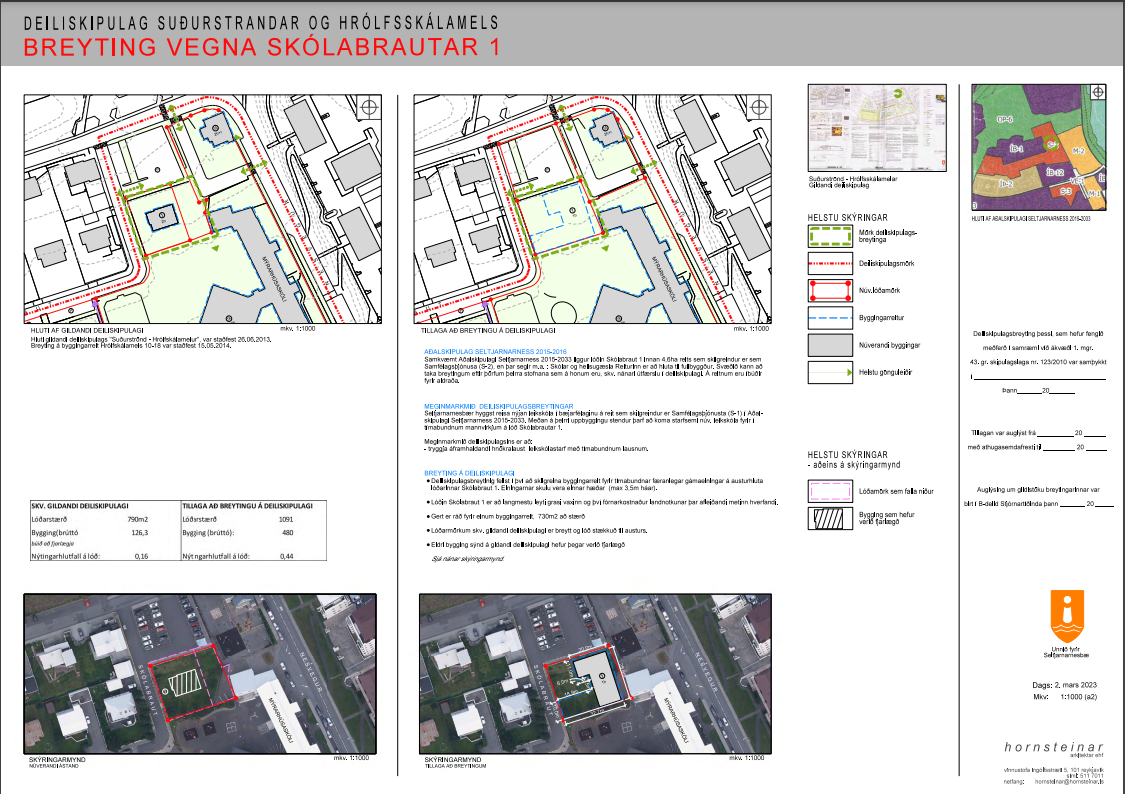The height and width of the screenshot is (794, 1125).
Task: Pick the grey 'Núverandi byggingar' swatch
Action: [833, 346]
